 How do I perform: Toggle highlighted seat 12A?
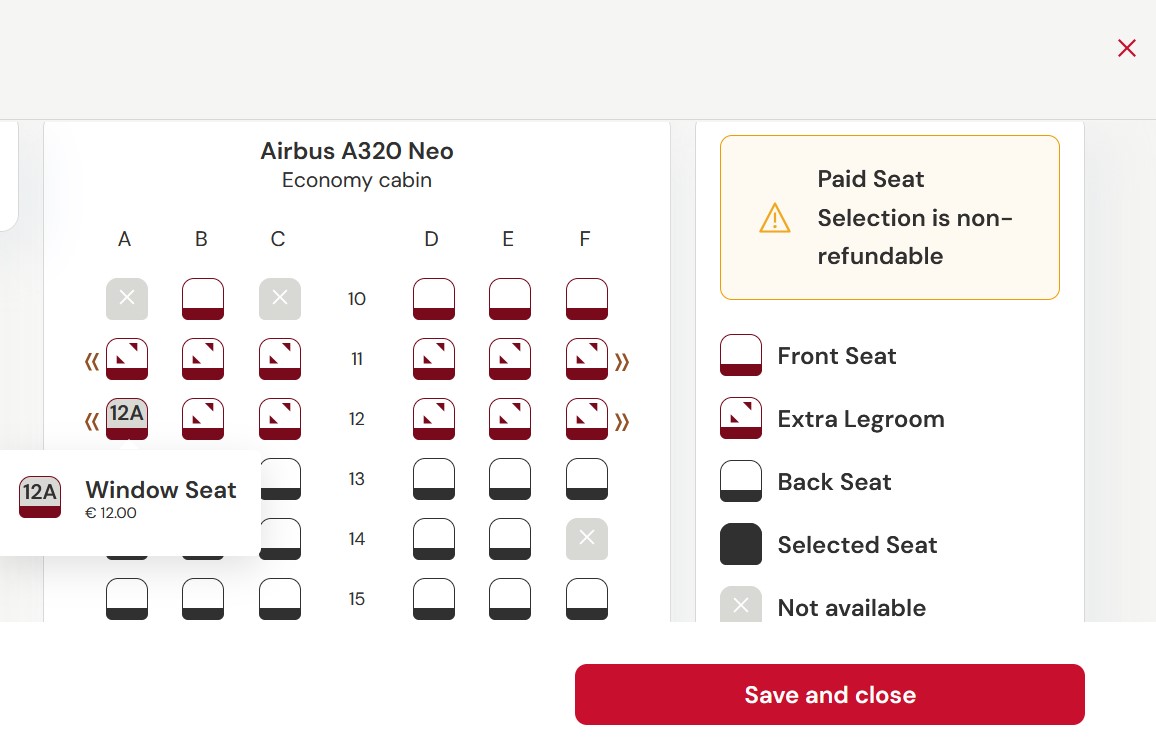(127, 417)
